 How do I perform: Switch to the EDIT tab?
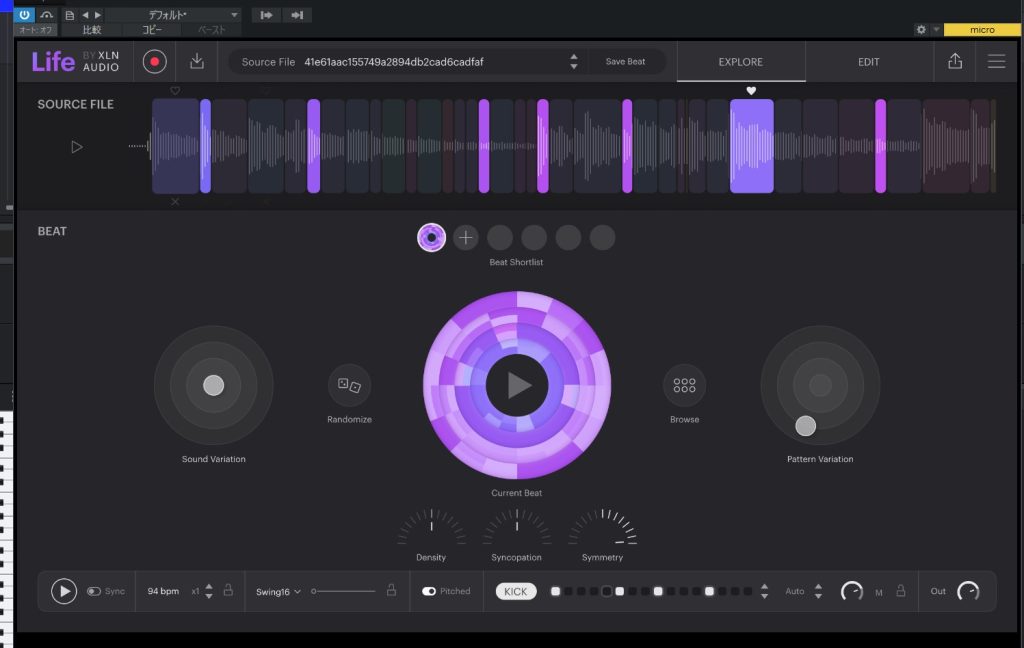click(868, 62)
